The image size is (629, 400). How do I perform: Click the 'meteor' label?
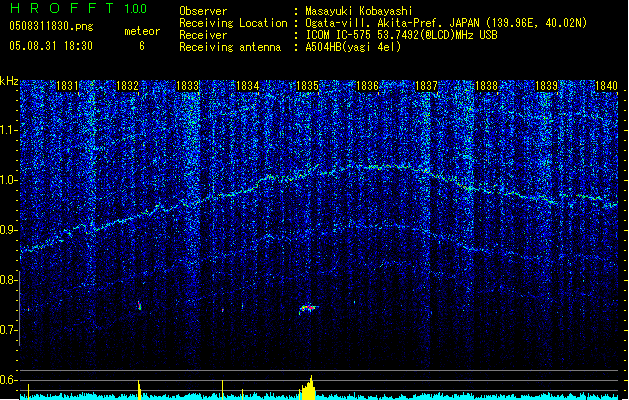[142, 31]
